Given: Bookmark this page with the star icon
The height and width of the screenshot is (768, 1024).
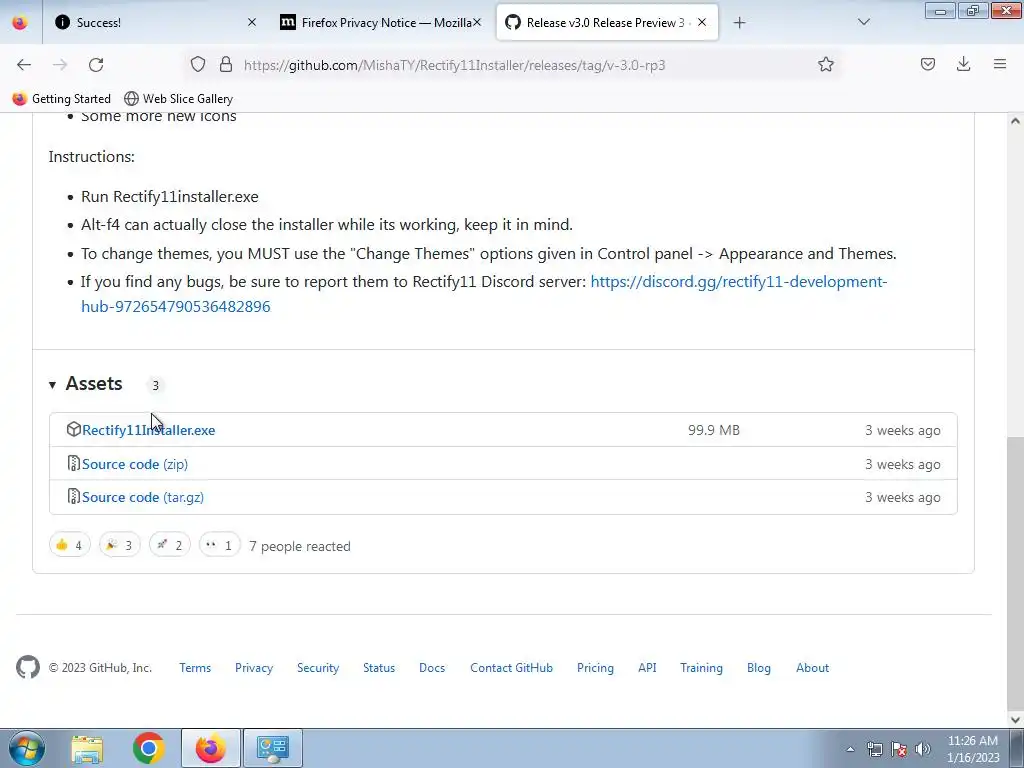Looking at the screenshot, I should click(x=825, y=65).
